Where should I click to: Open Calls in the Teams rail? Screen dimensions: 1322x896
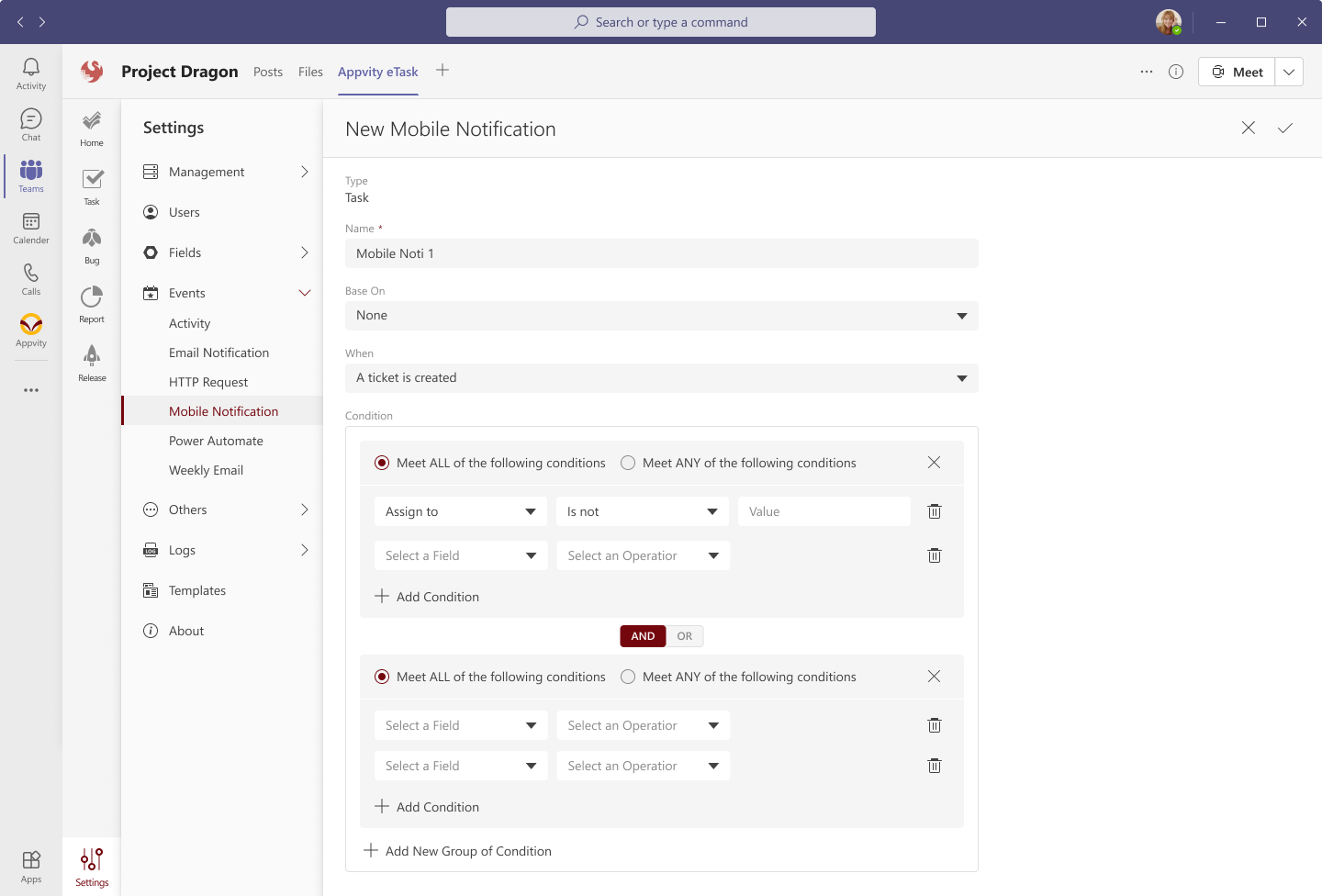pyautogui.click(x=31, y=278)
